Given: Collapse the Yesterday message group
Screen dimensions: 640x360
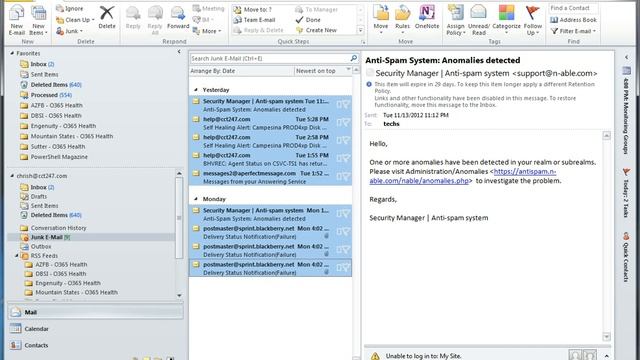Looking at the screenshot, I should (196, 90).
